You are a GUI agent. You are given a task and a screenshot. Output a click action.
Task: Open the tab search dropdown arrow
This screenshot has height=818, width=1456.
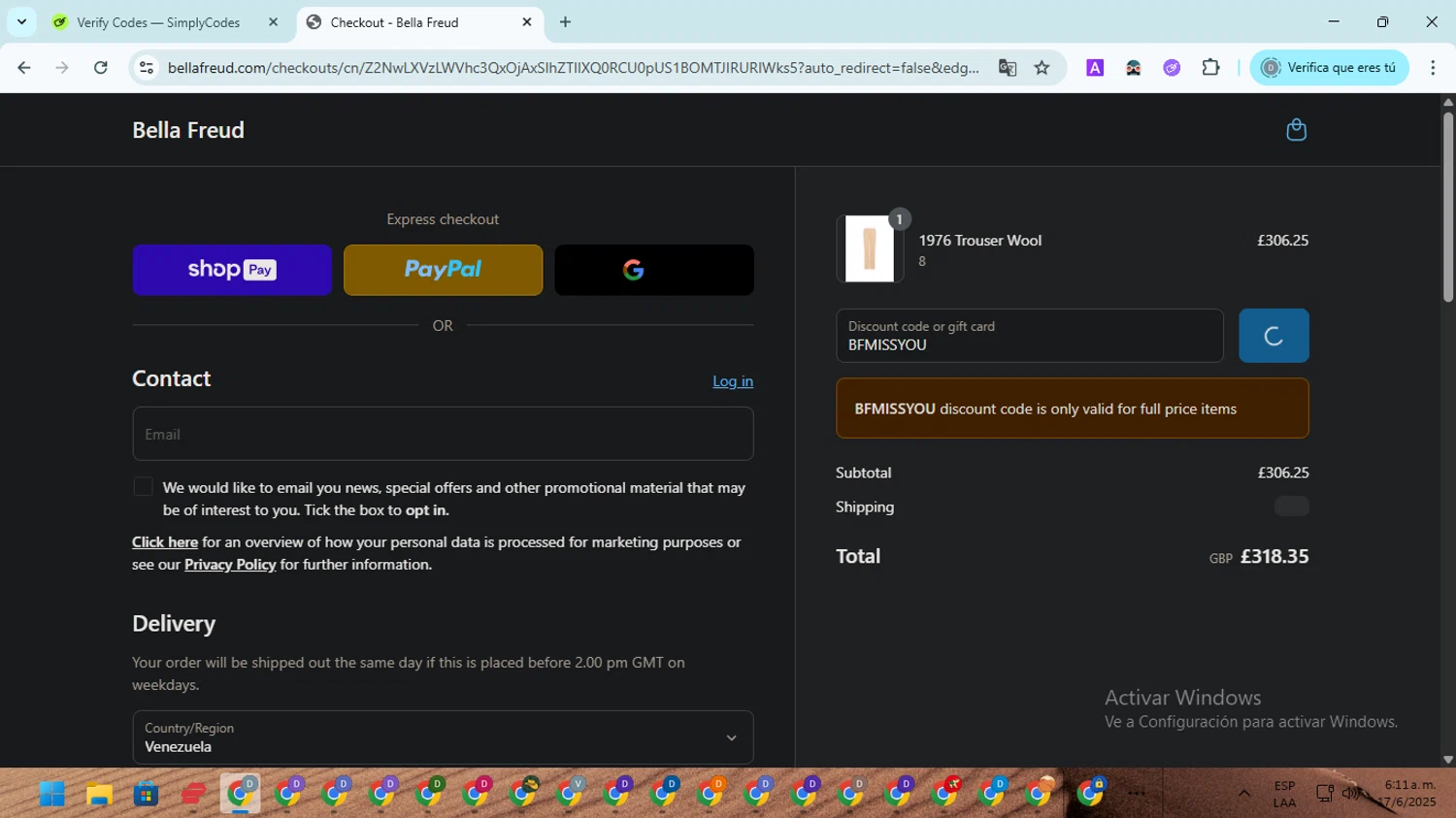21,22
